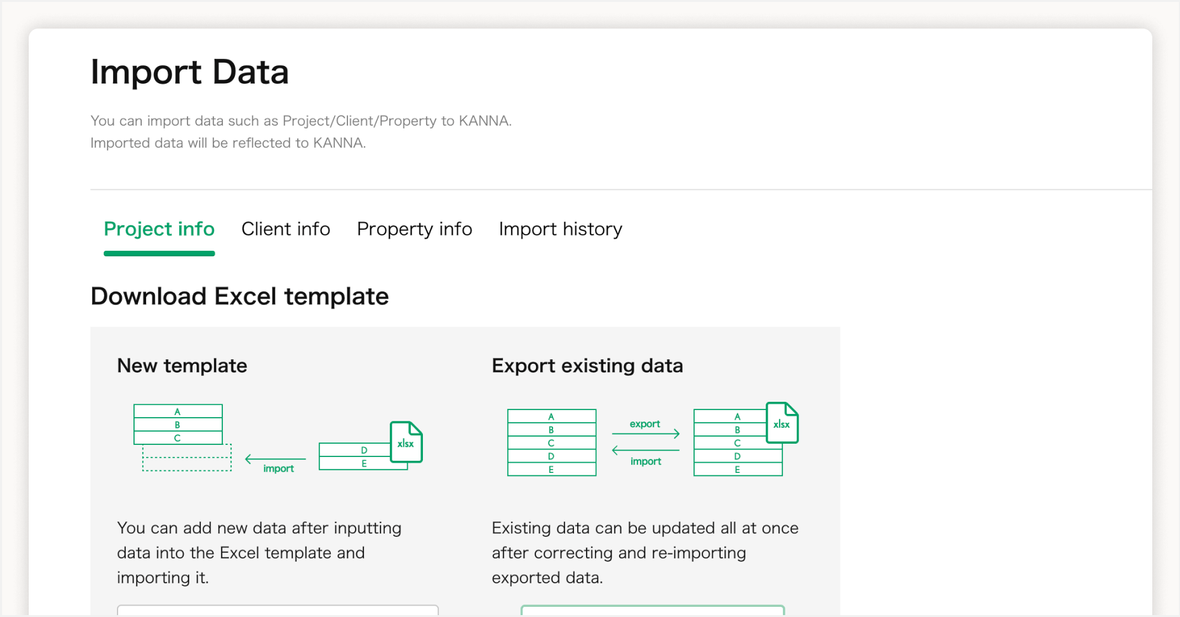Viewport: 1180px width, 617px height.
Task: Click the xlsx file icon in Export existing data diagram
Action: [x=781, y=423]
